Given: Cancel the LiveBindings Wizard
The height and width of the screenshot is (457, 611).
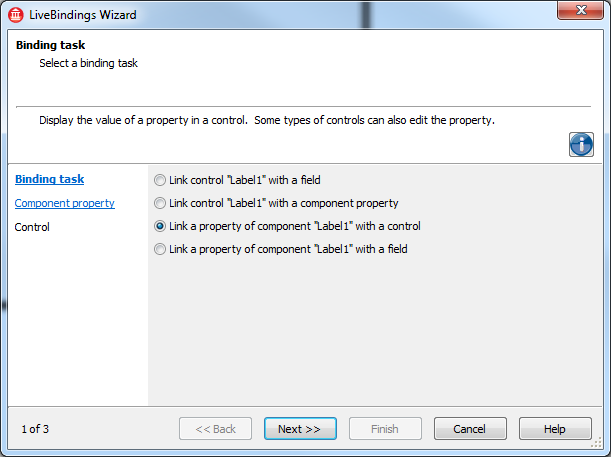Looking at the screenshot, I should point(470,429).
